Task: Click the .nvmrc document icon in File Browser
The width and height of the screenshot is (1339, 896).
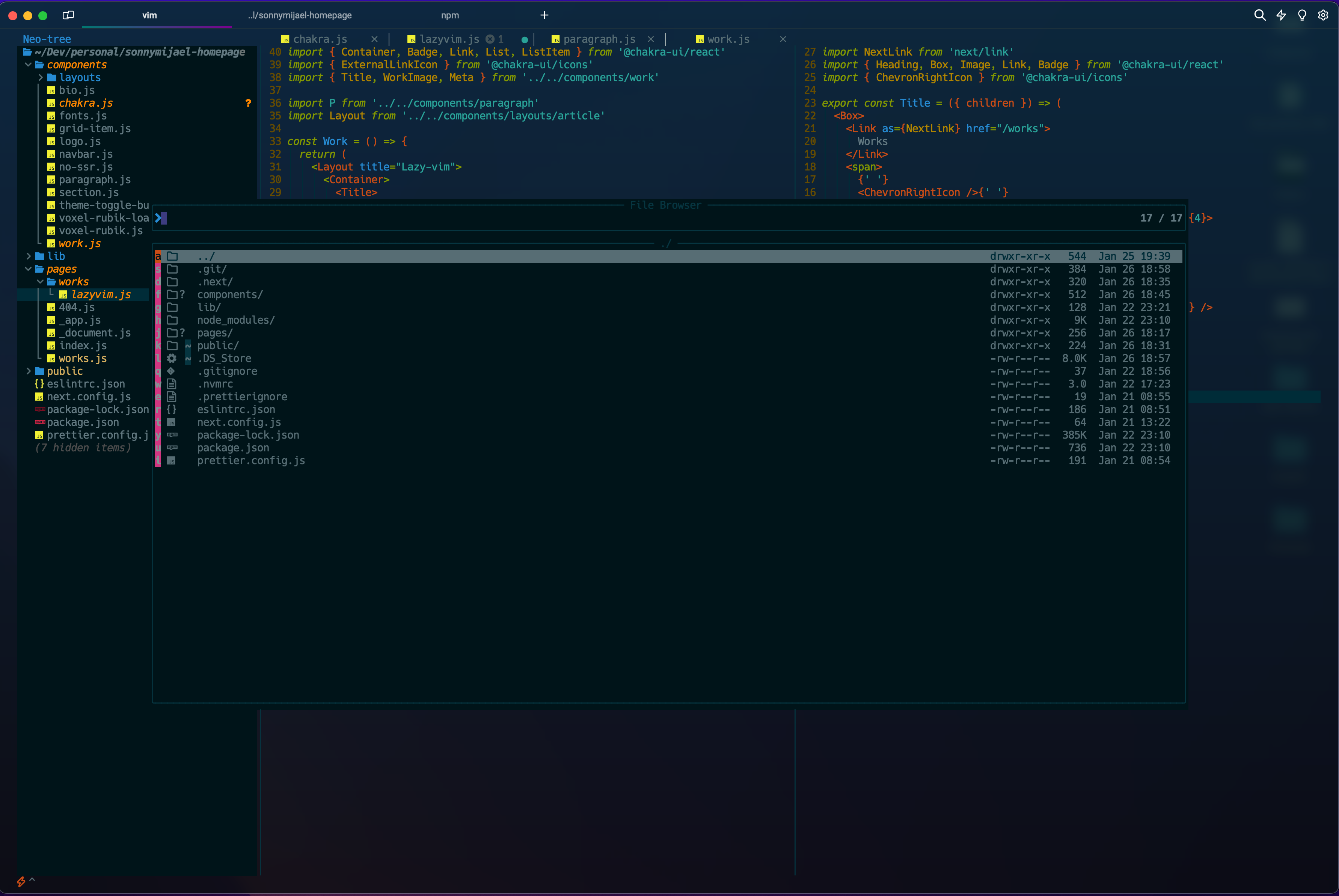Action: [171, 384]
